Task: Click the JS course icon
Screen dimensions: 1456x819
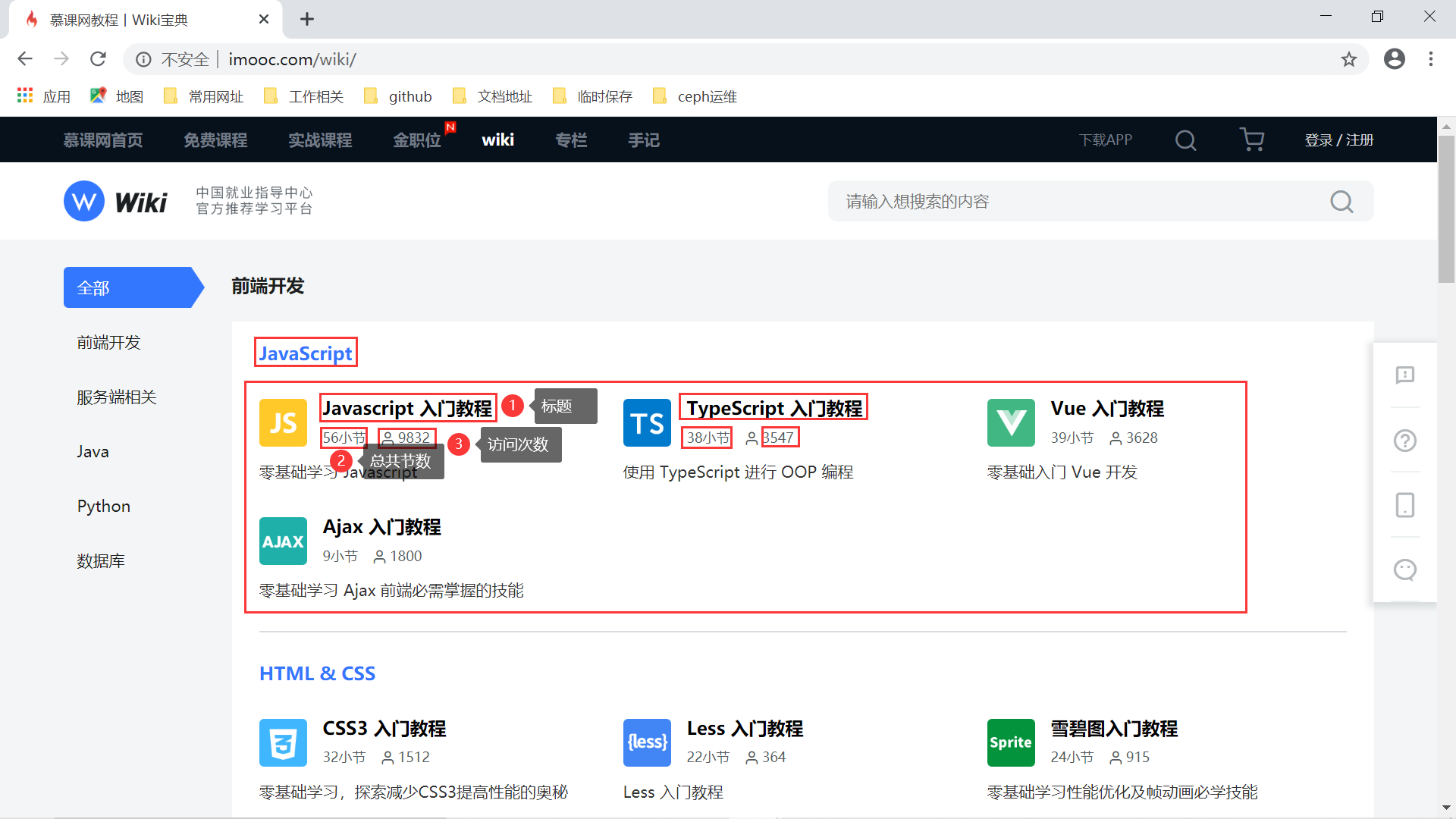Action: [283, 422]
